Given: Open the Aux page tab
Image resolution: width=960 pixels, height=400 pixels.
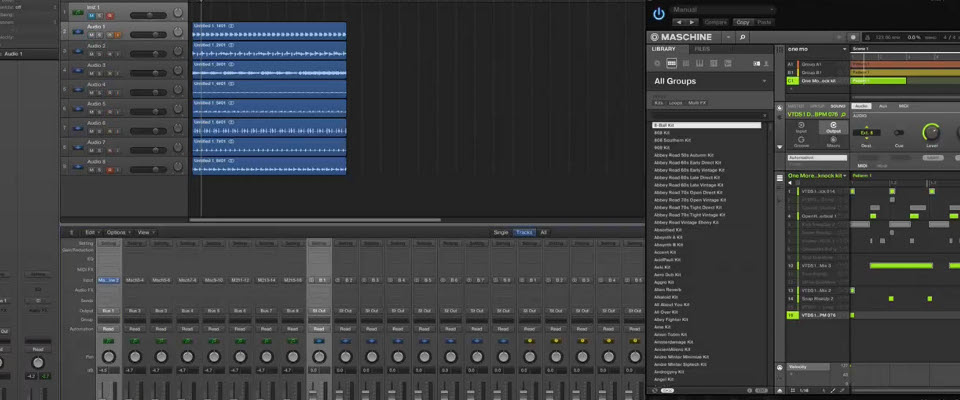Looking at the screenshot, I should [x=883, y=106].
